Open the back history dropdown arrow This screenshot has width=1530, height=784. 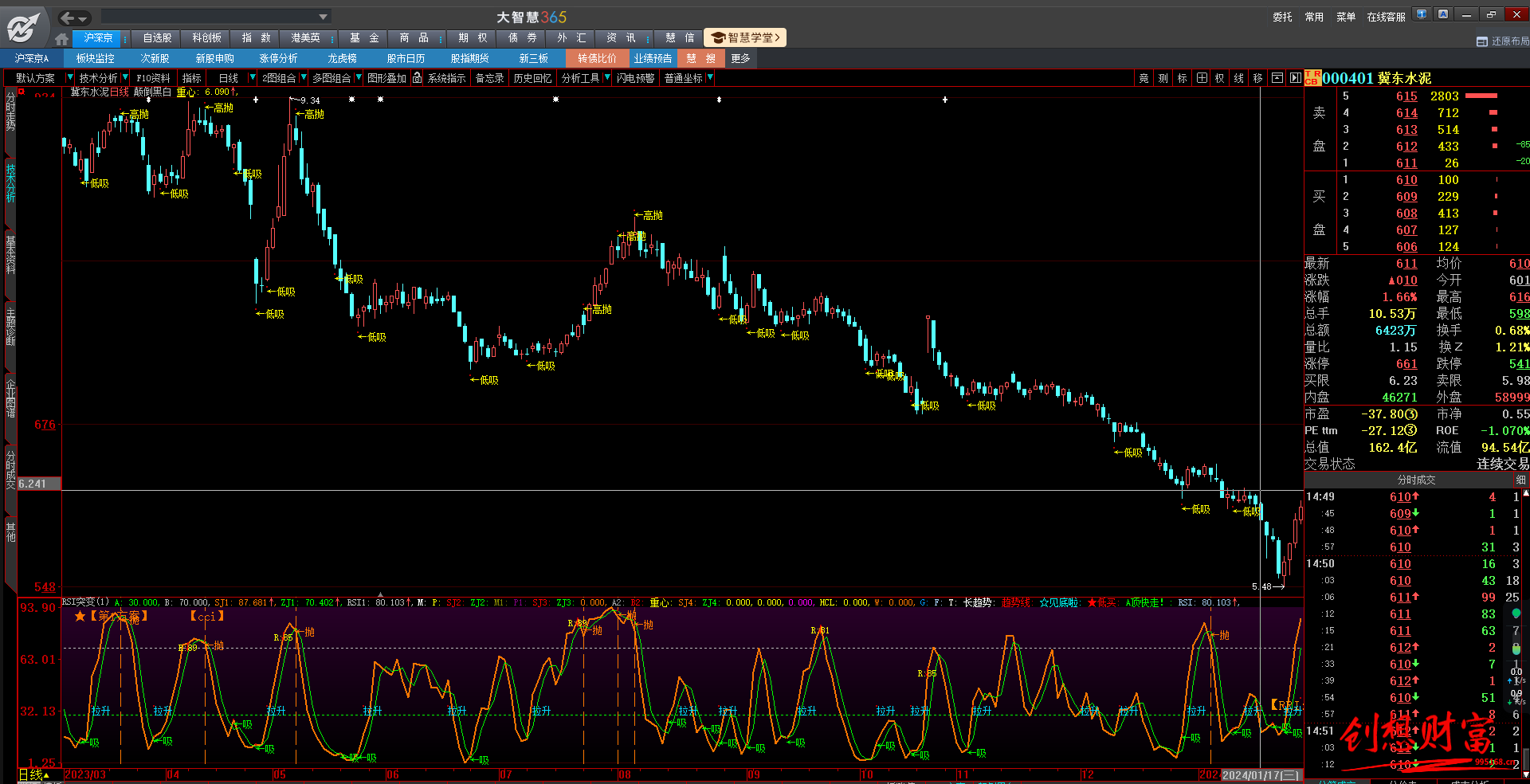84,18
